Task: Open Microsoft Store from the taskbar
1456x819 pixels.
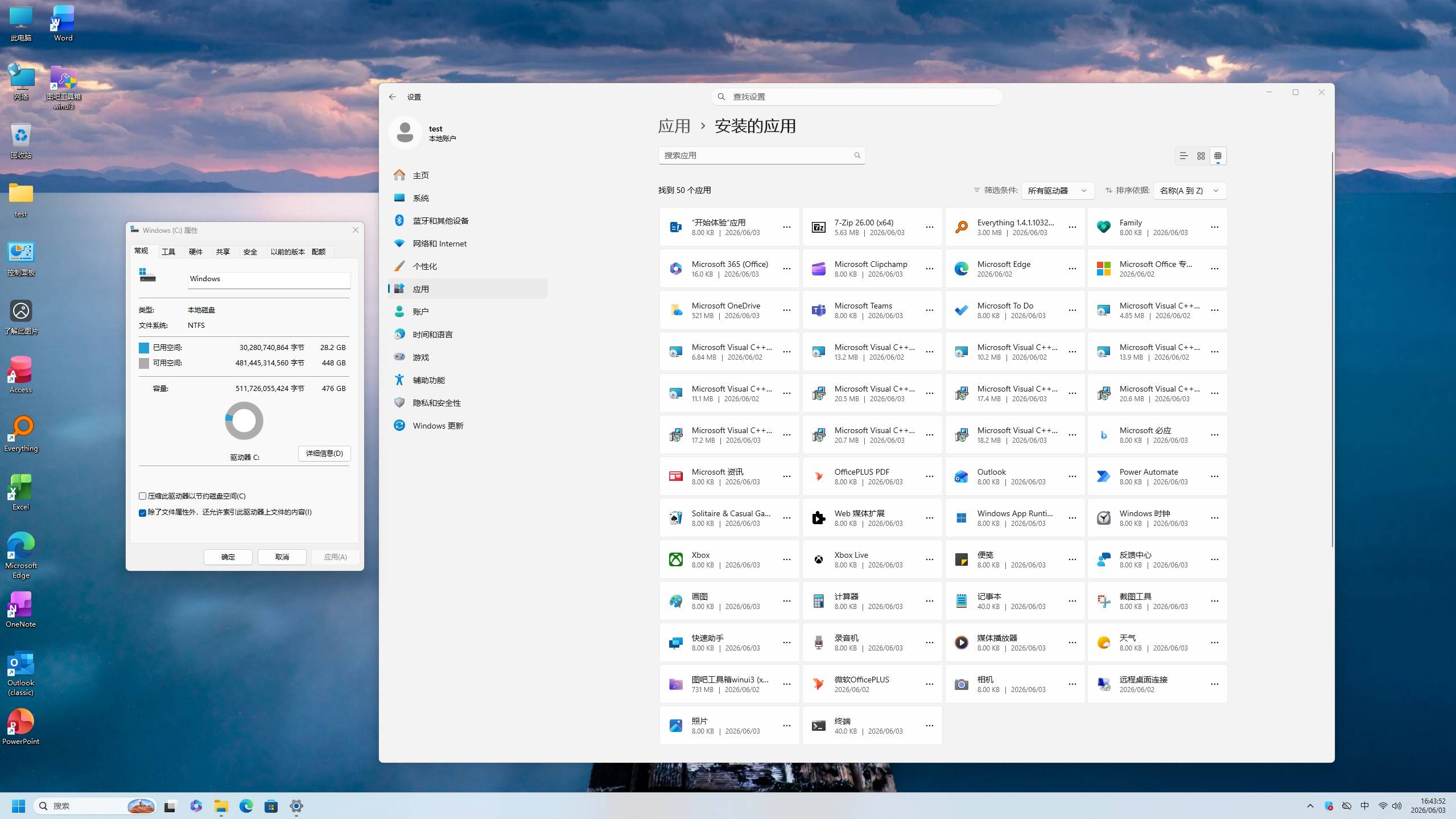Action: tap(271, 806)
